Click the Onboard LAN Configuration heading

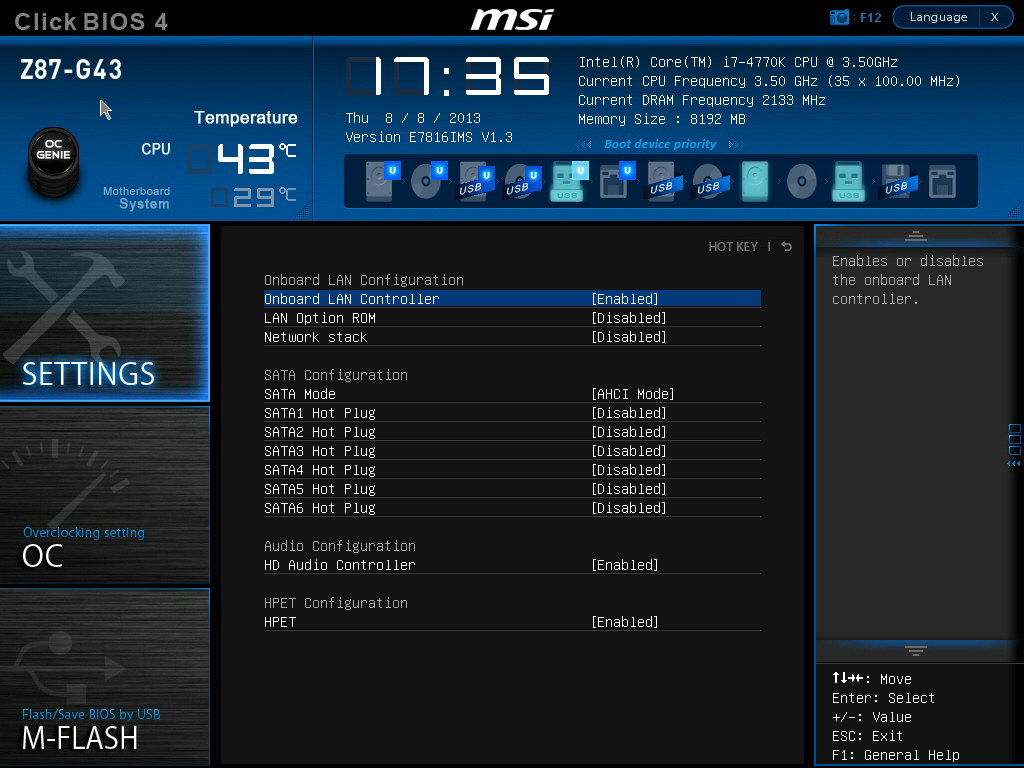pyautogui.click(x=364, y=280)
